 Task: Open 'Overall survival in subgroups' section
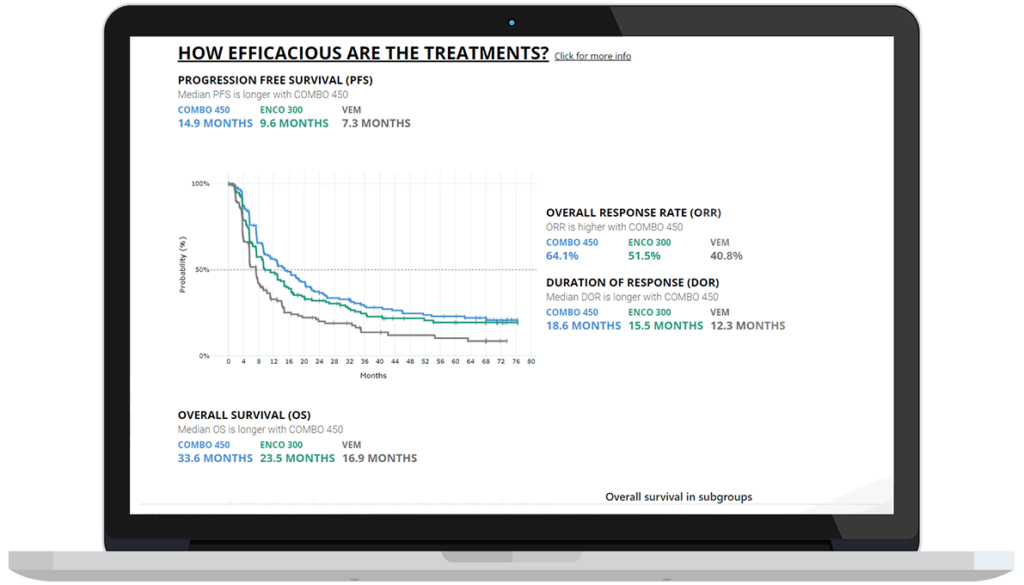[678, 497]
